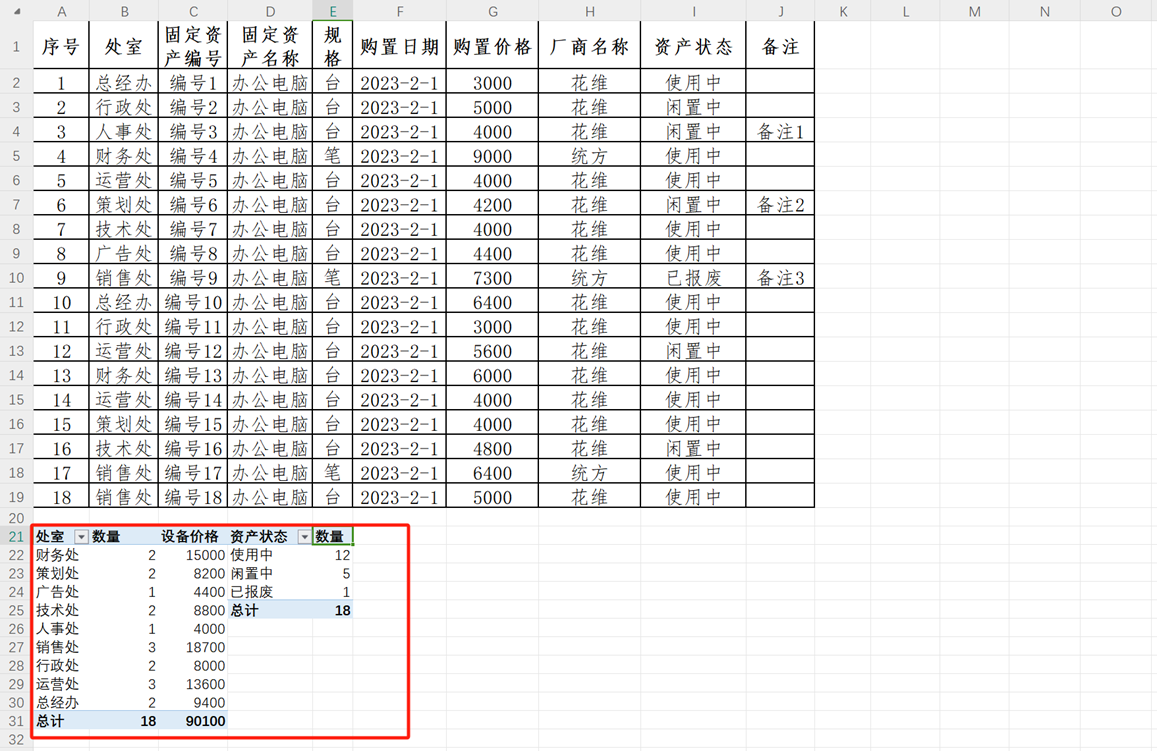Click the 使用中 count cell showing 12
This screenshot has width=1157, height=751.
click(x=332, y=555)
